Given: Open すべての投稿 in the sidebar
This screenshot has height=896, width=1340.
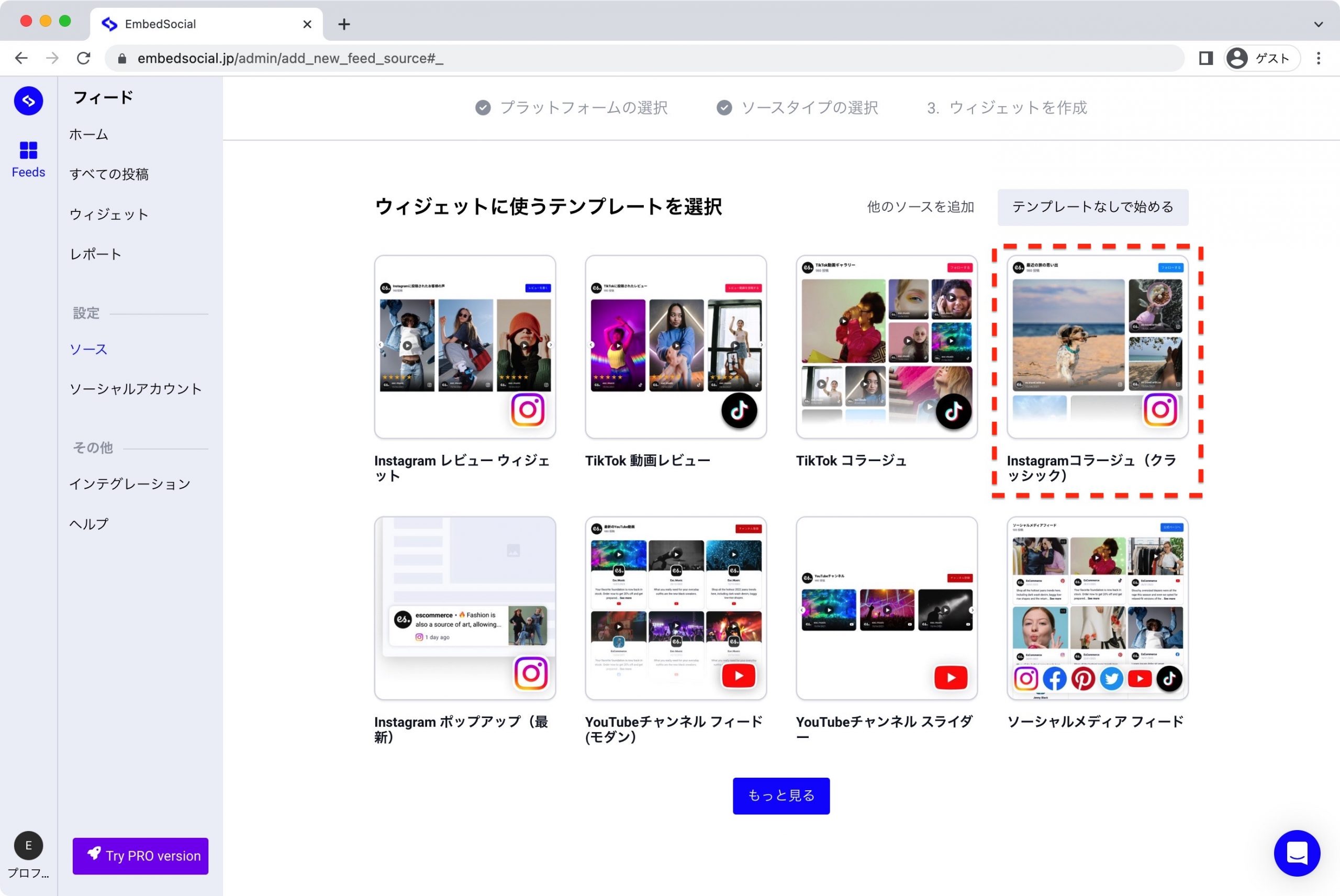Looking at the screenshot, I should coord(109,174).
